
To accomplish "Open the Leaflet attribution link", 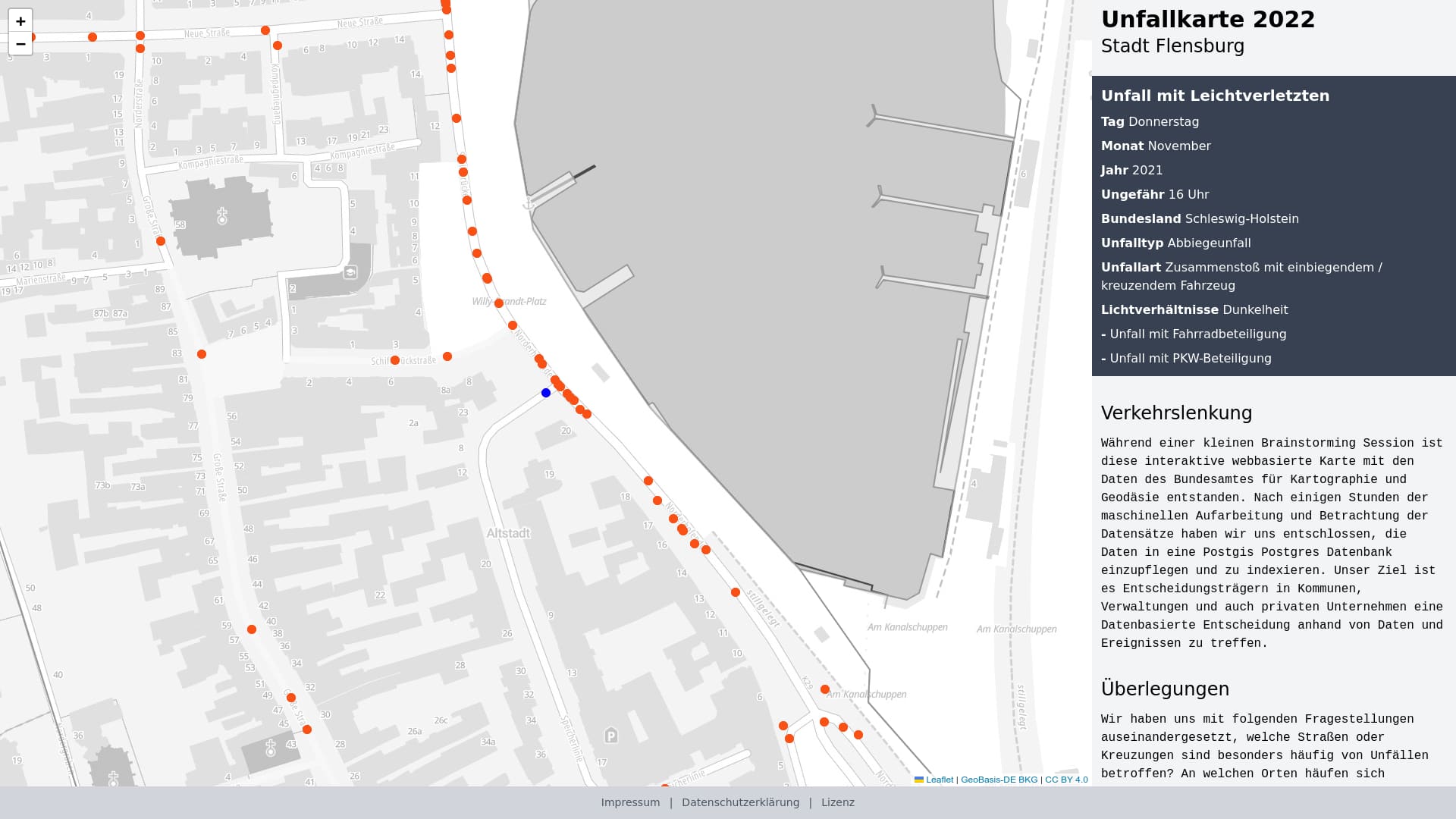I will [940, 779].
